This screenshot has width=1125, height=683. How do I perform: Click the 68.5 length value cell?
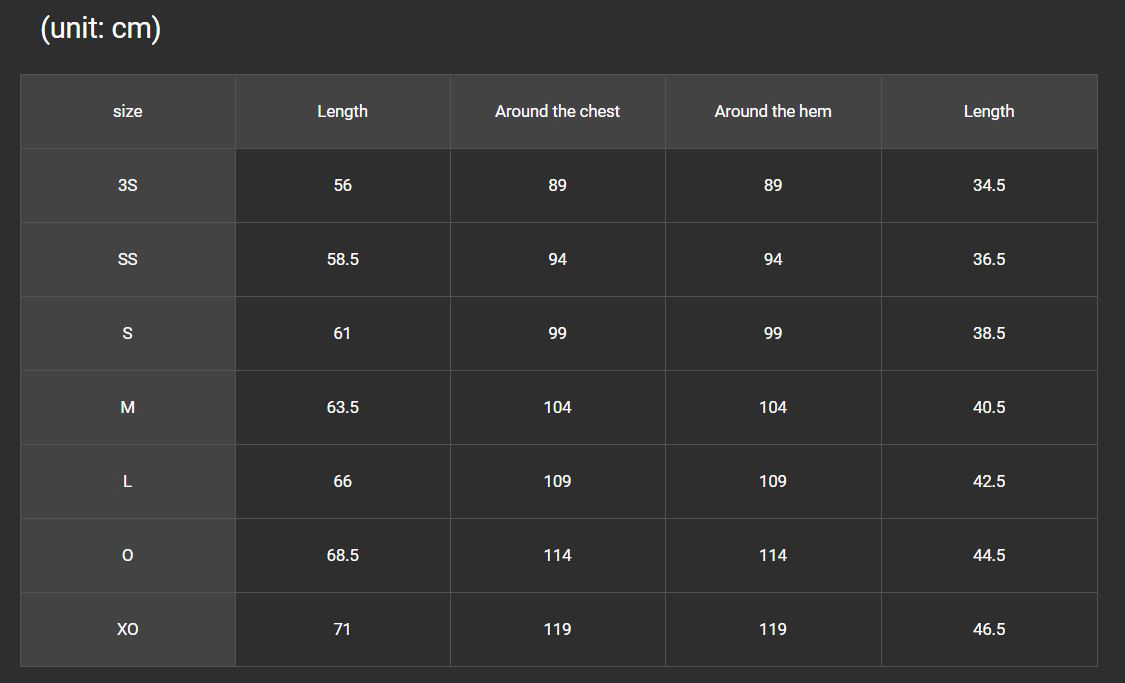[343, 555]
